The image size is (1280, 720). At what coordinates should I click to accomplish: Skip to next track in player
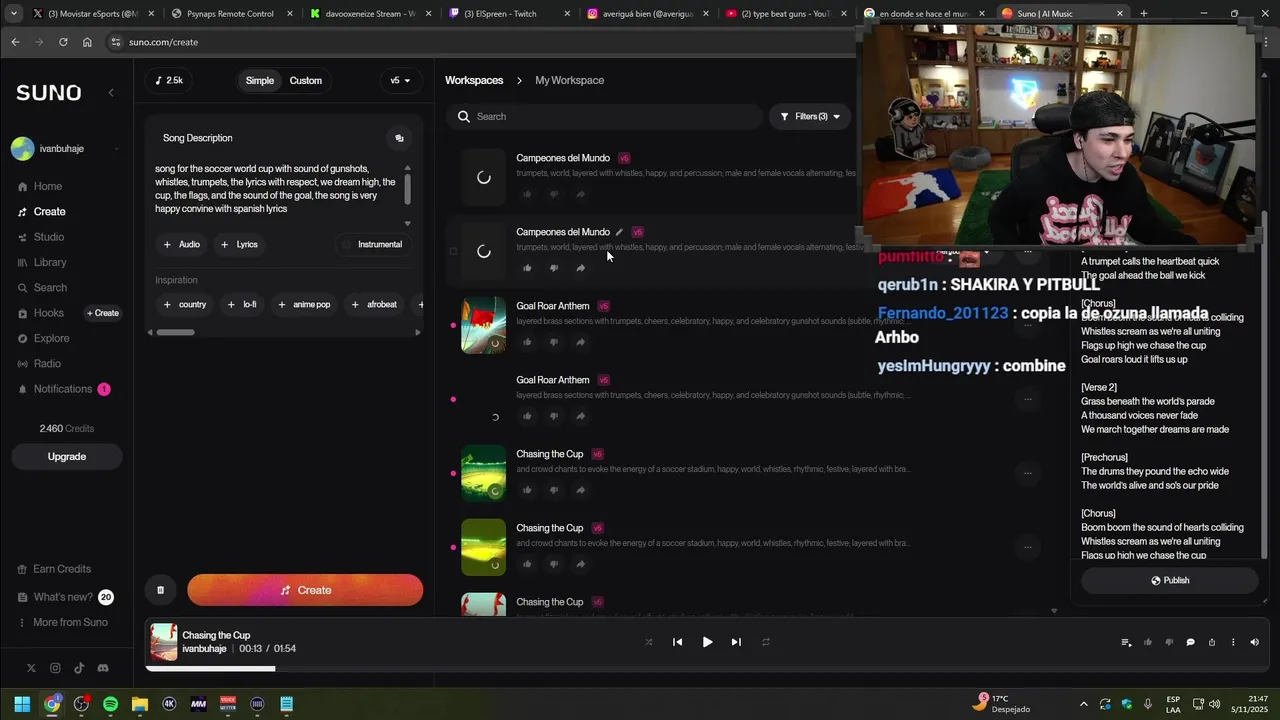pos(736,642)
